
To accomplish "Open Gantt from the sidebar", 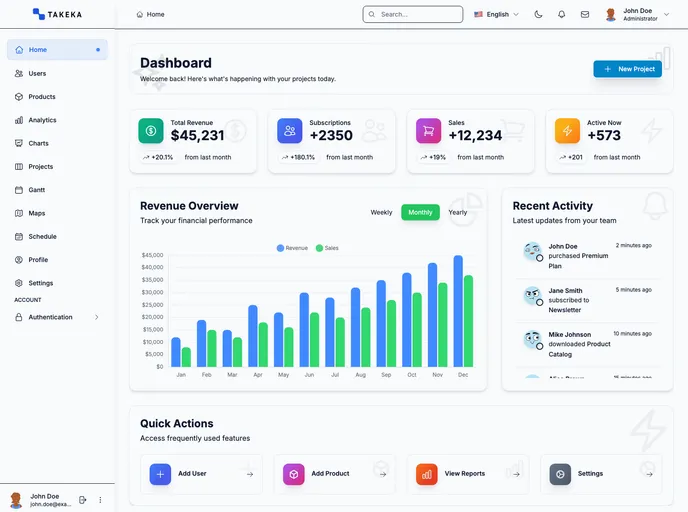I will click(x=36, y=190).
